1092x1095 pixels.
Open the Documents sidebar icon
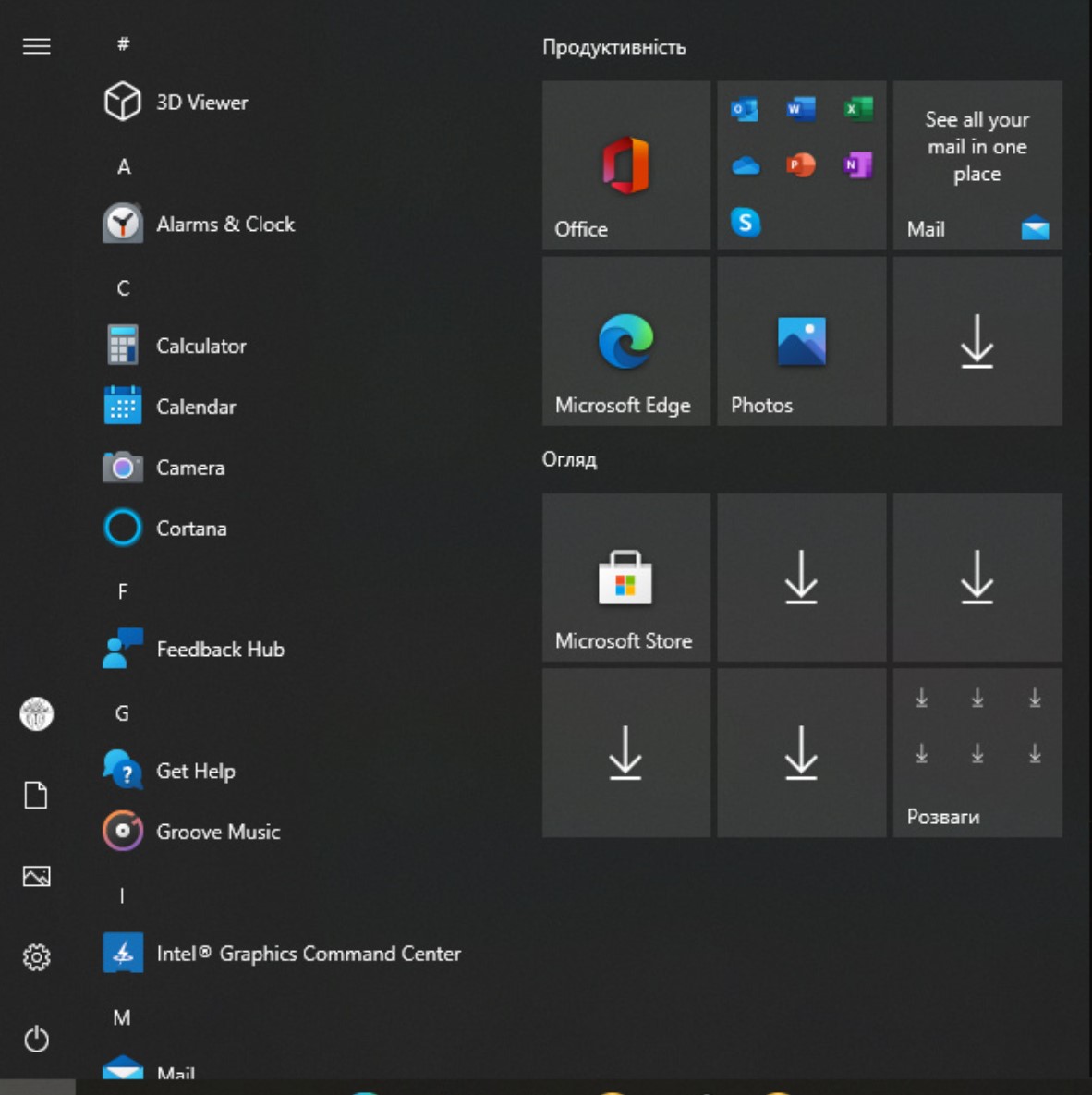point(37,796)
